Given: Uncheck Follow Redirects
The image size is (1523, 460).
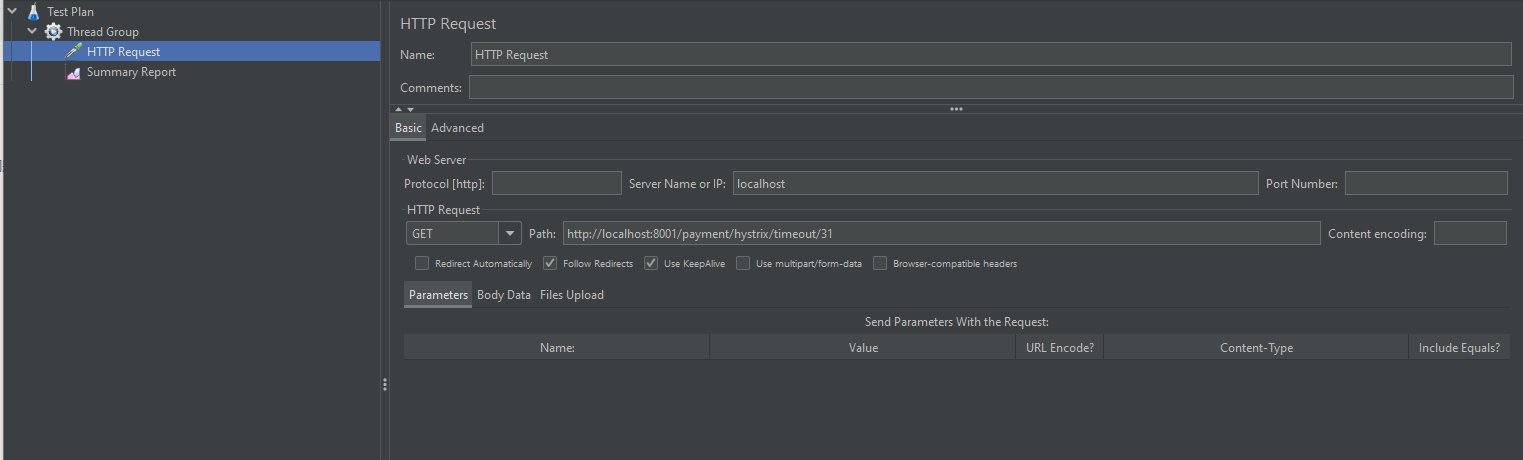Looking at the screenshot, I should 550,264.
